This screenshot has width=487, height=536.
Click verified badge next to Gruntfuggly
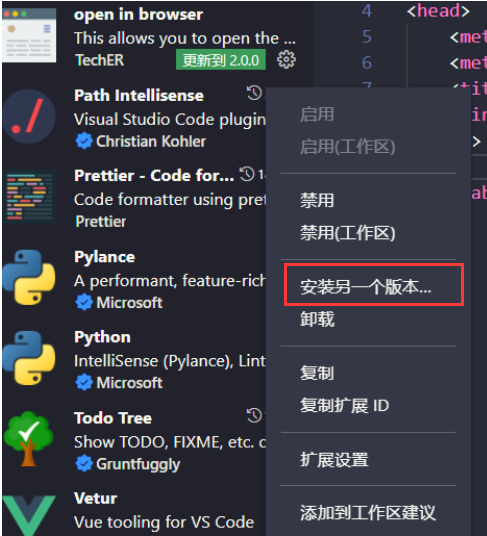pos(84,464)
